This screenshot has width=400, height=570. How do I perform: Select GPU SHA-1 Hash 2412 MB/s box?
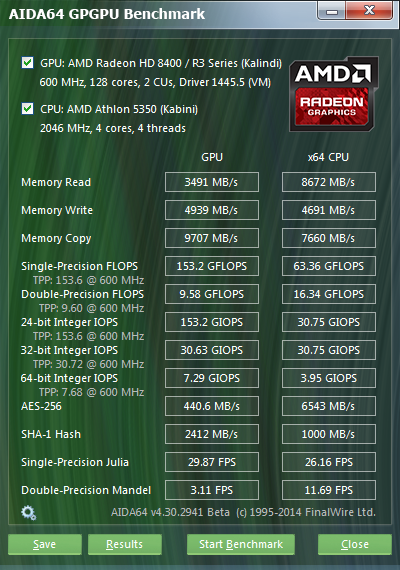tap(212, 434)
